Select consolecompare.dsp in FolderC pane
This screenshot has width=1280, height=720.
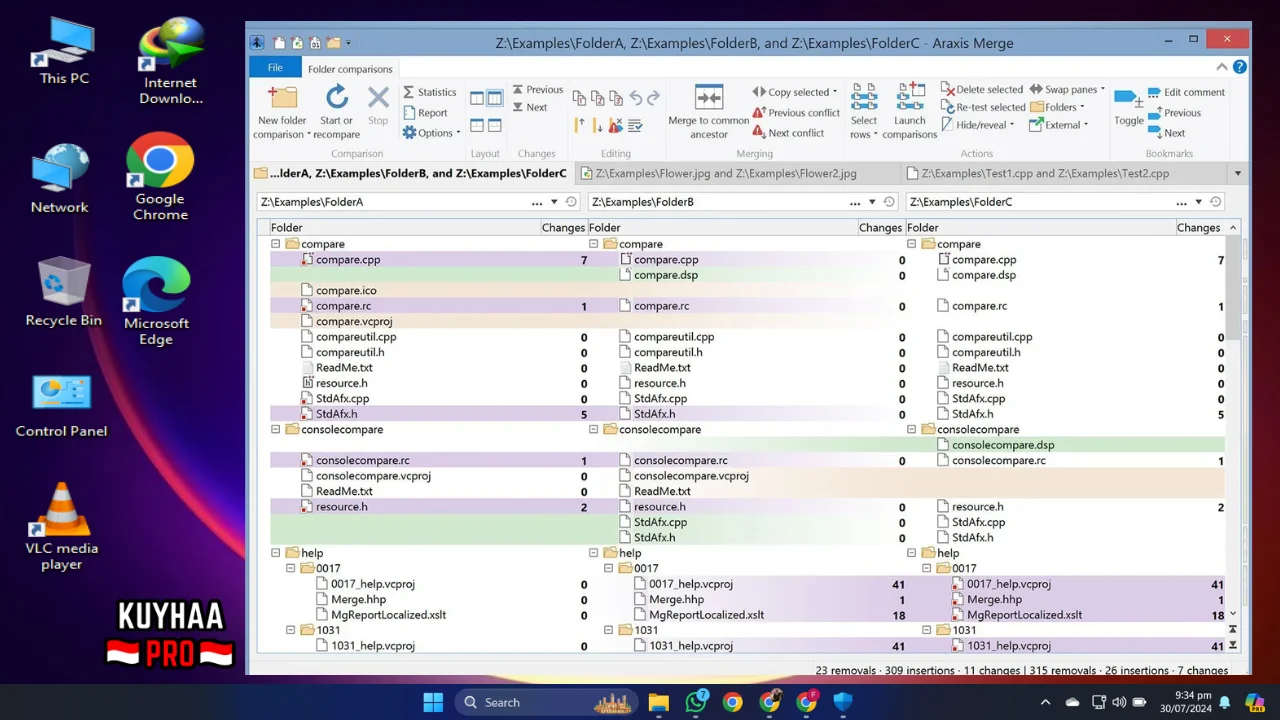tap(1003, 445)
